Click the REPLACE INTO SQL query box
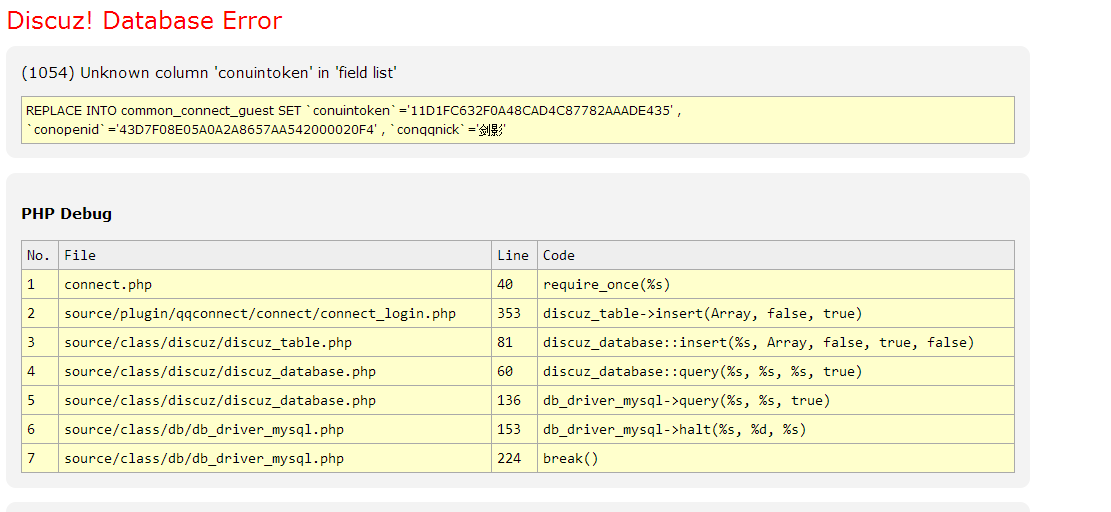 (517, 120)
